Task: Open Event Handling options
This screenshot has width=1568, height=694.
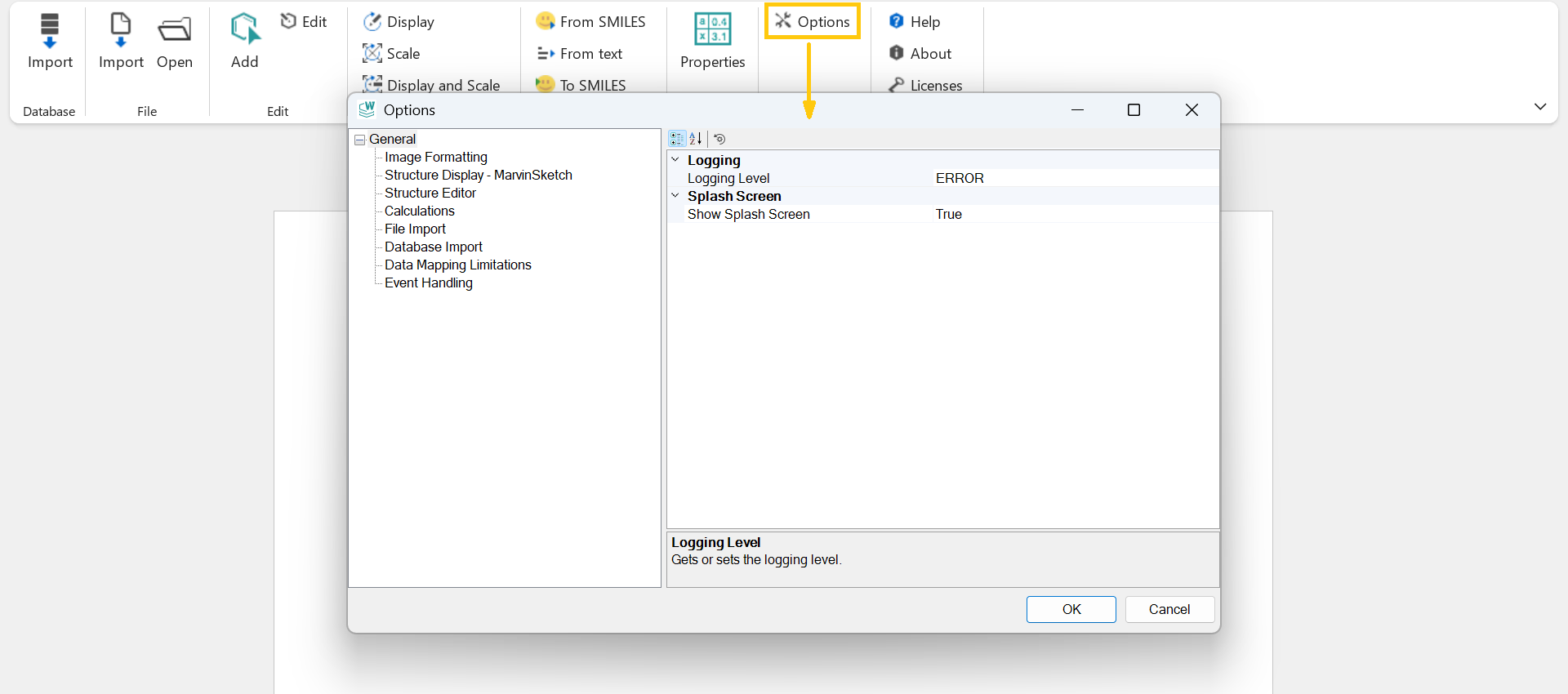Action: (x=429, y=282)
